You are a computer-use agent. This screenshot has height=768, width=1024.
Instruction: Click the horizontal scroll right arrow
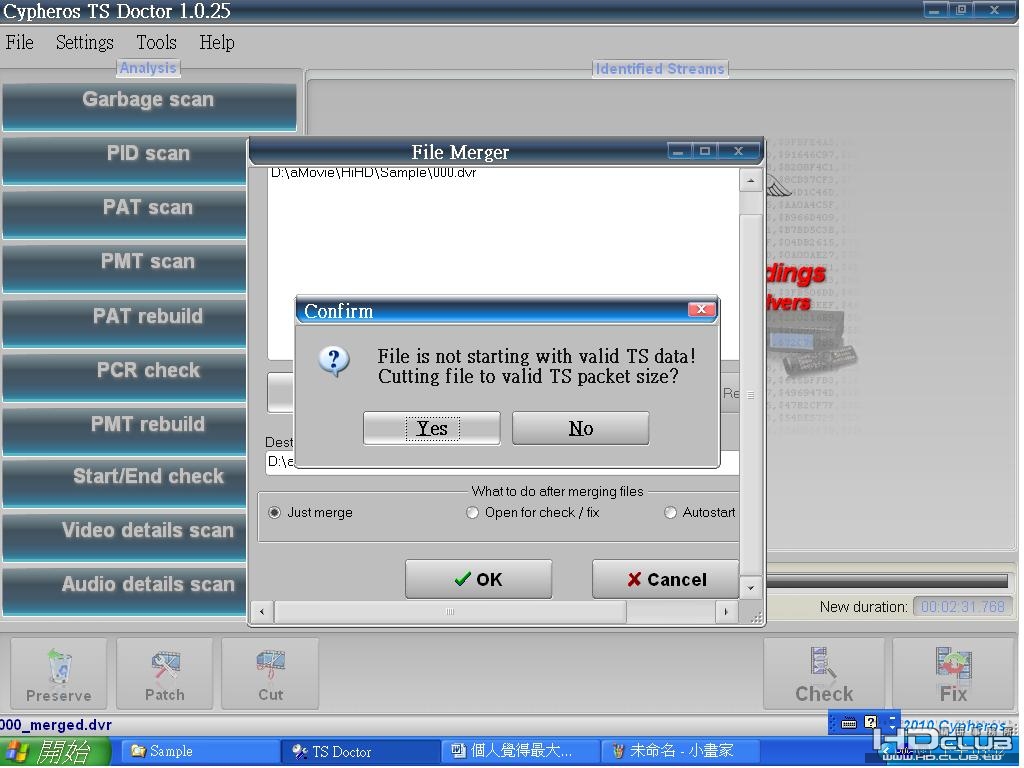pos(726,612)
